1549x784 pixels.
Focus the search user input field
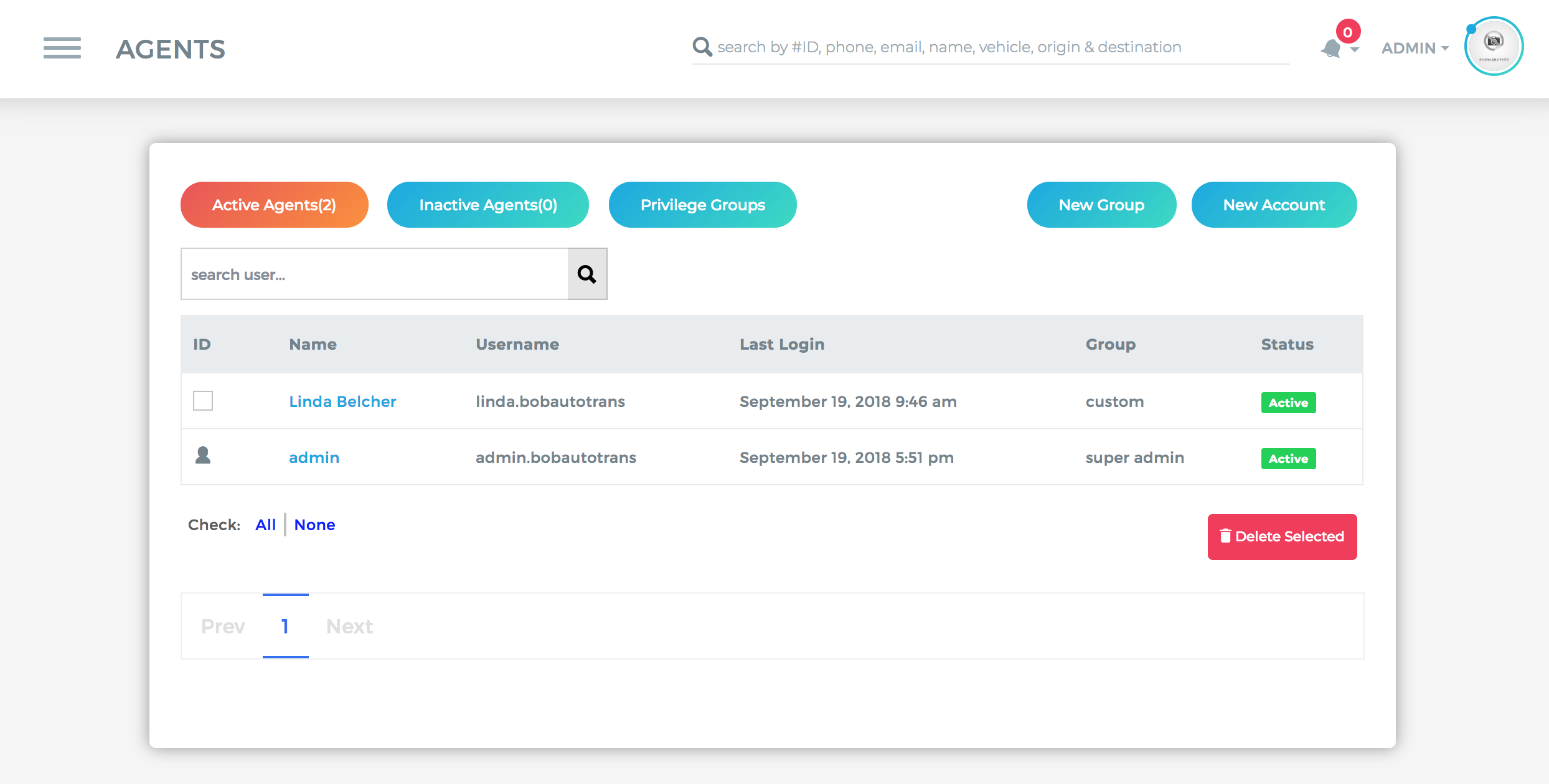[374, 274]
